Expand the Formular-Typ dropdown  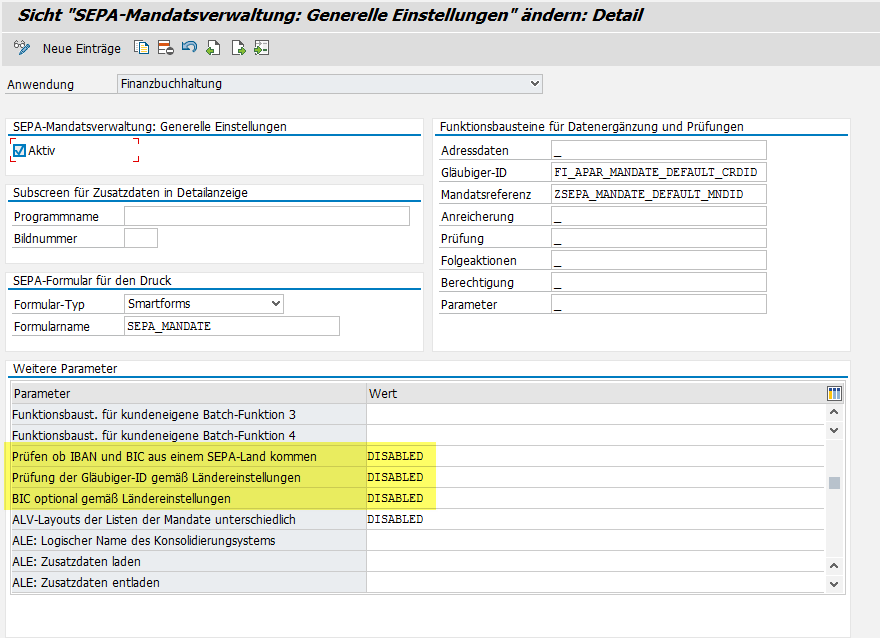[276, 303]
